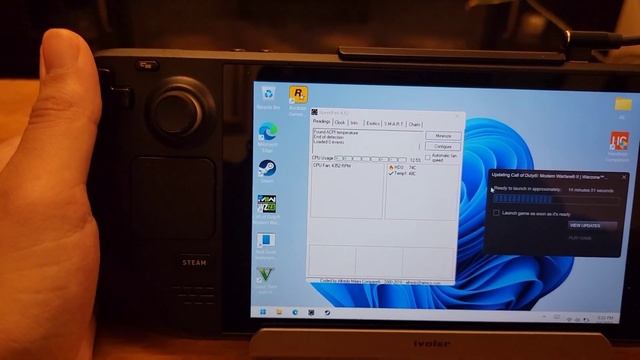
Task: Open the Recycle Bin desktop icon
Action: tap(268, 98)
